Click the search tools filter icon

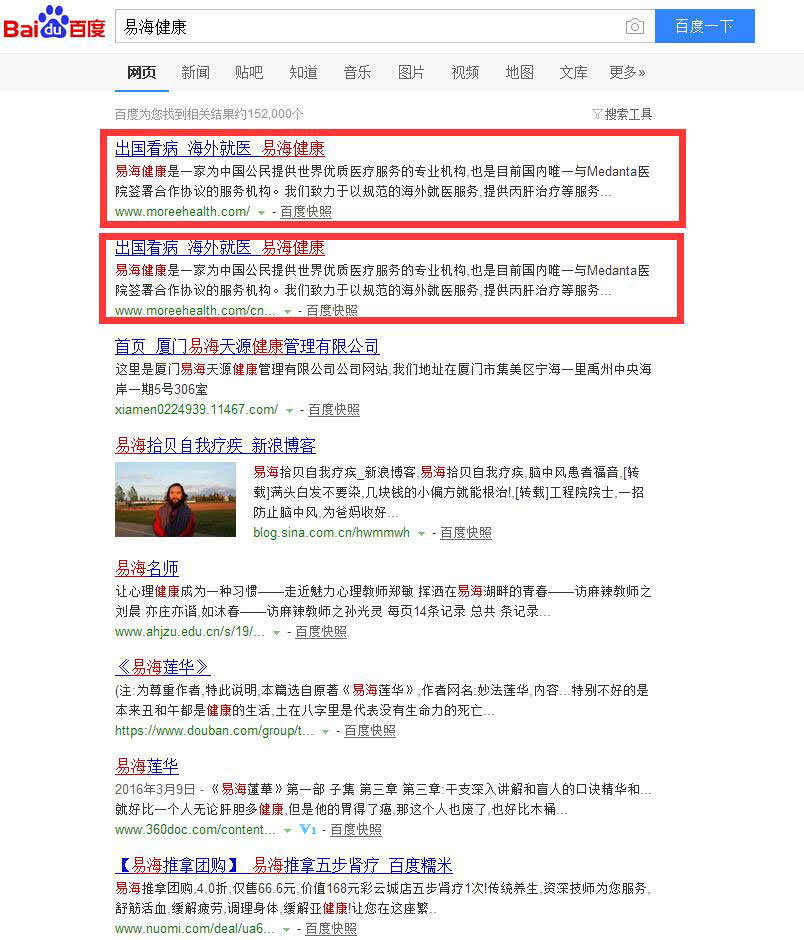tap(597, 114)
